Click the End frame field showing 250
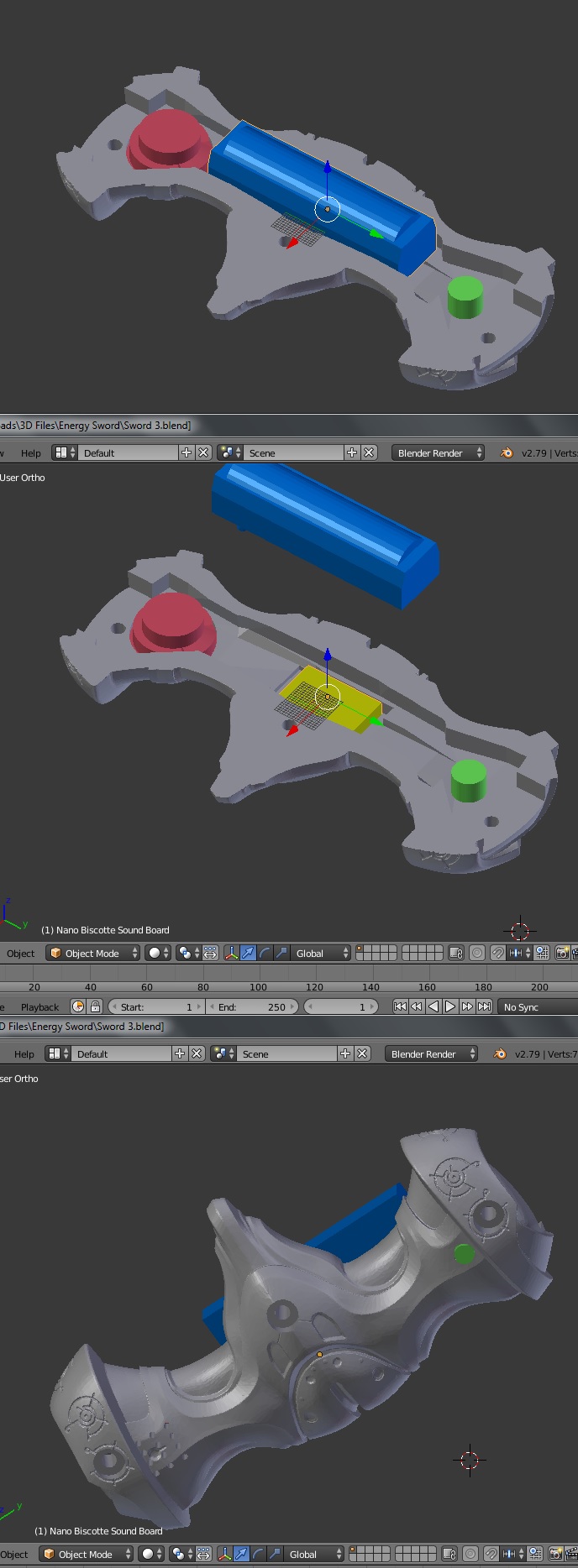The width and height of the screenshot is (578, 1568). (252, 1006)
